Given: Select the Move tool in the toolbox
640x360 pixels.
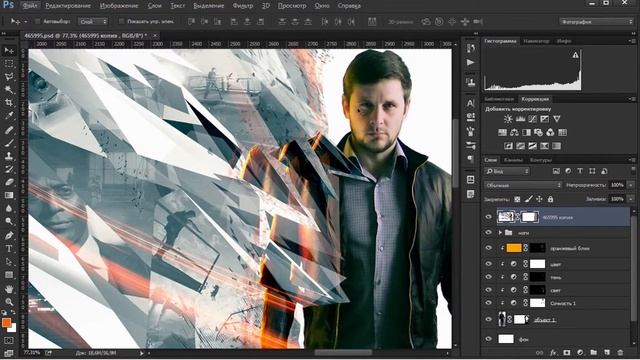Looking at the screenshot, I should click(9, 51).
